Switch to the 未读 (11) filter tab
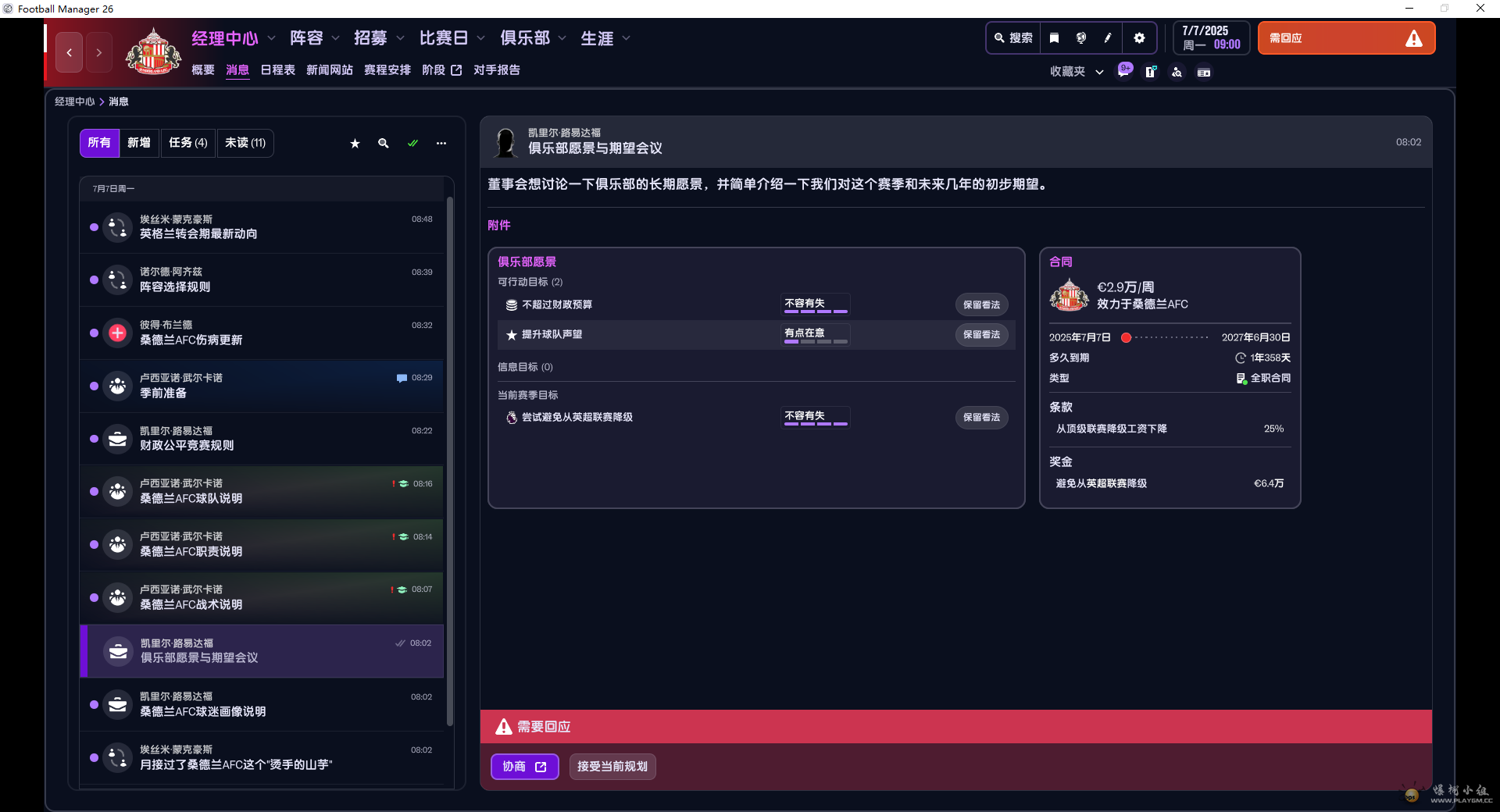Screen dimensions: 1500x812 click(x=245, y=143)
